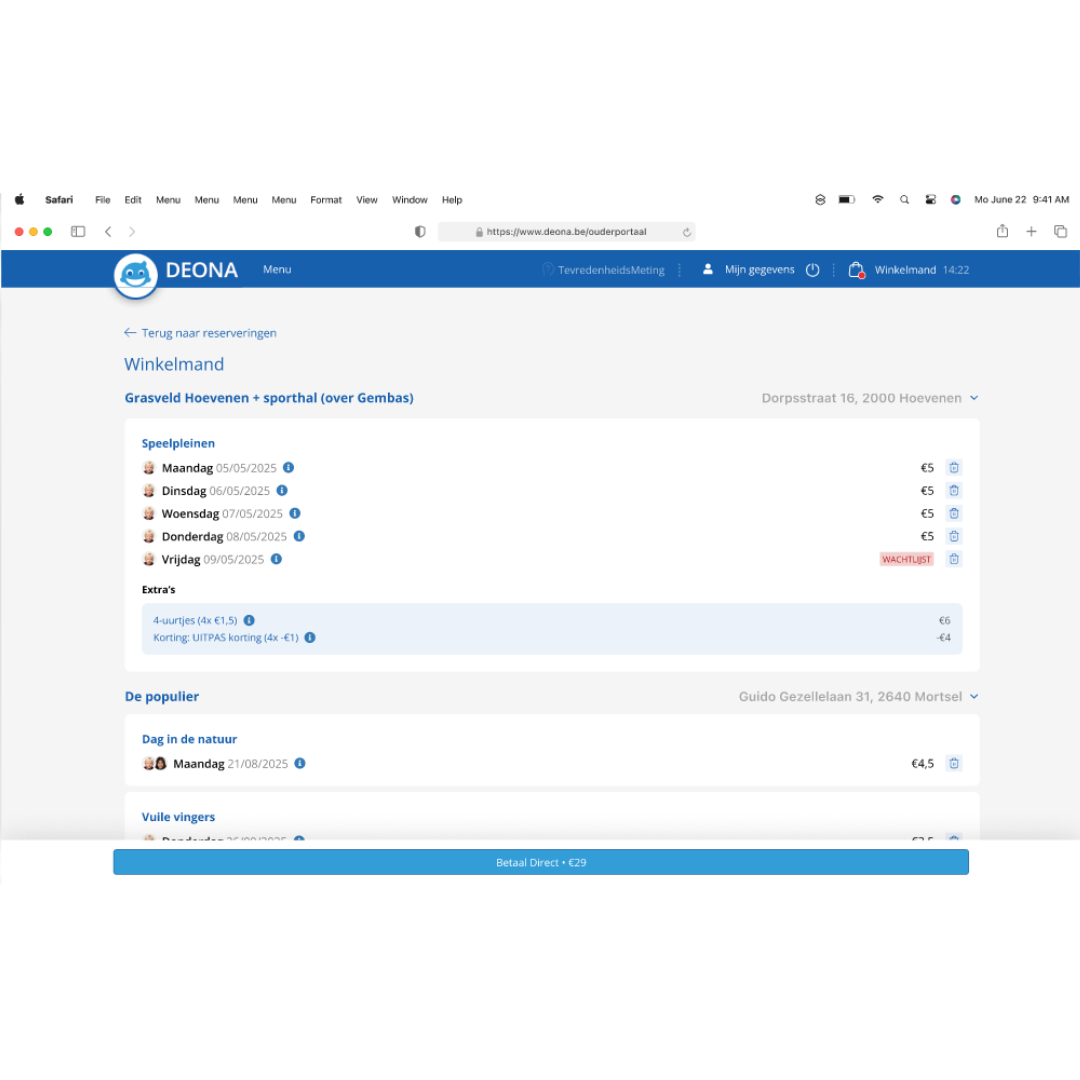The width and height of the screenshot is (1080, 1080).
Task: Click trash icon for Vrijdag waitlist entry
Action: tap(954, 559)
